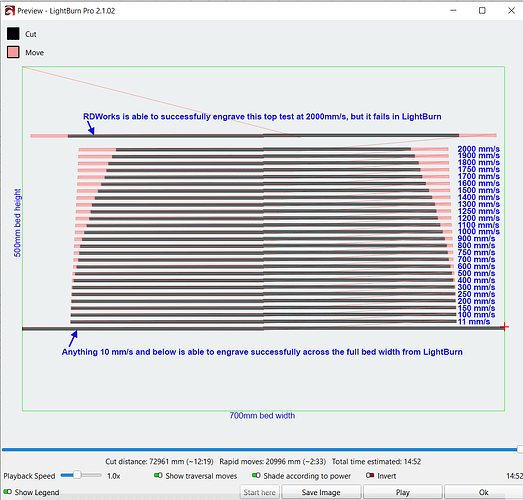The width and height of the screenshot is (523, 500).
Task: Toggle Show traversal moves switch
Action: pyautogui.click(x=158, y=475)
